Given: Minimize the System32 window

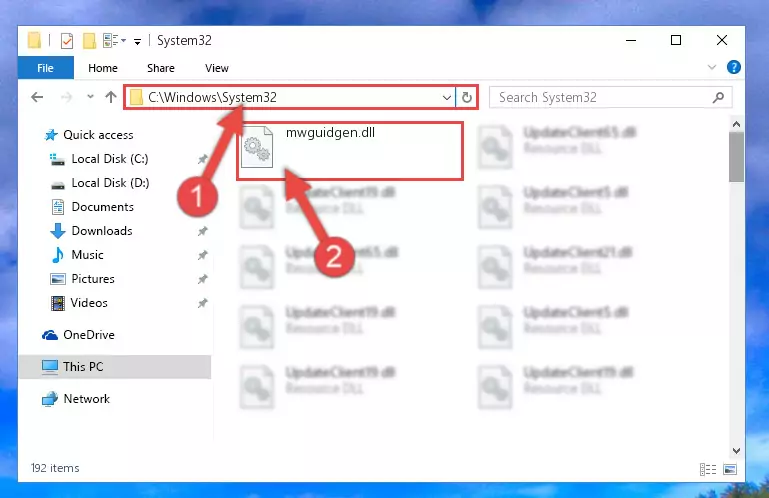Looking at the screenshot, I should 631,40.
